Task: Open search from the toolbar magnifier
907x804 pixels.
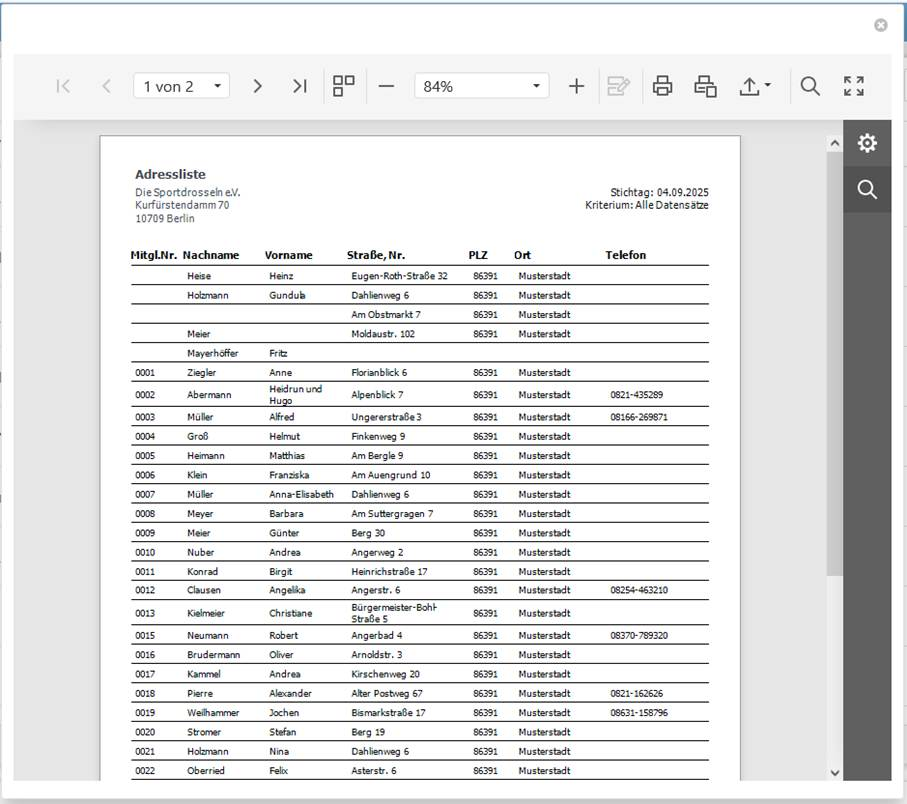Action: (810, 86)
